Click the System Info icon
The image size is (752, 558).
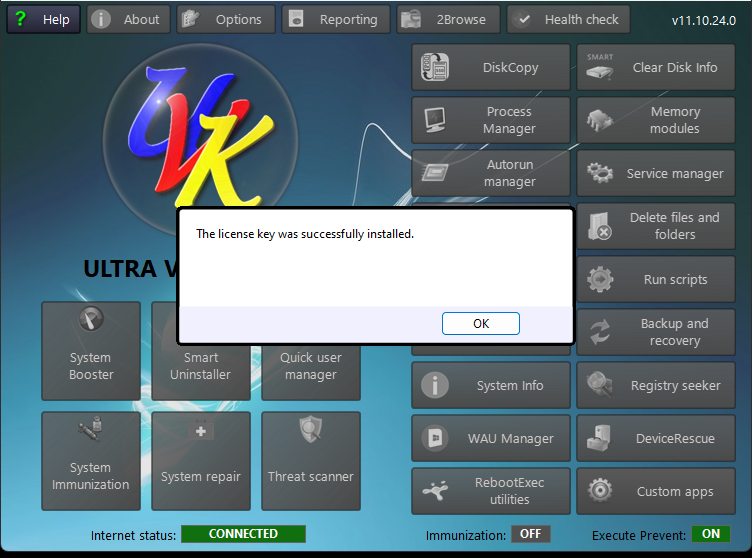tap(435, 385)
